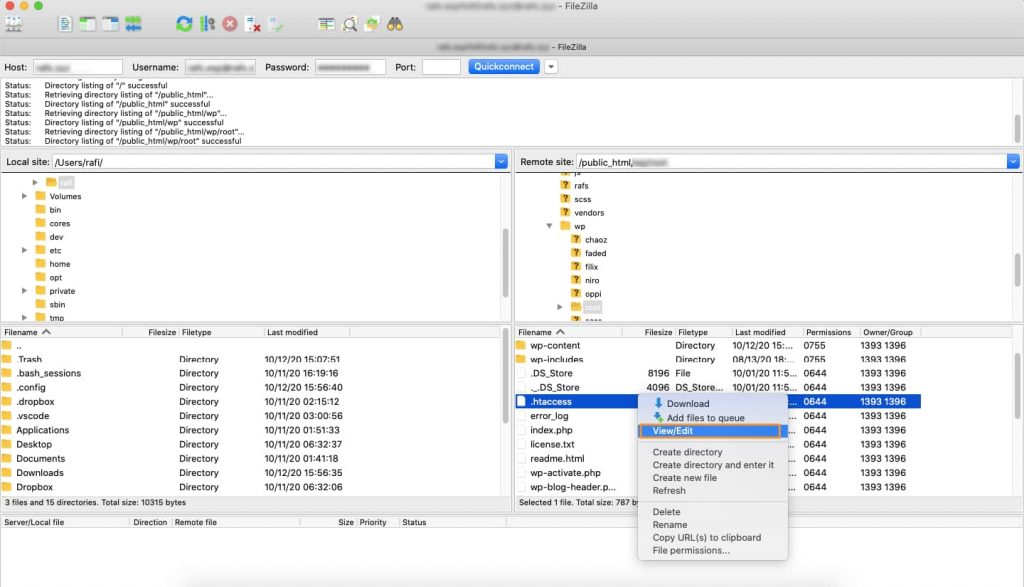The width and height of the screenshot is (1024, 587).
Task: Open the directory listing filters icon
Action: click(x=327, y=24)
